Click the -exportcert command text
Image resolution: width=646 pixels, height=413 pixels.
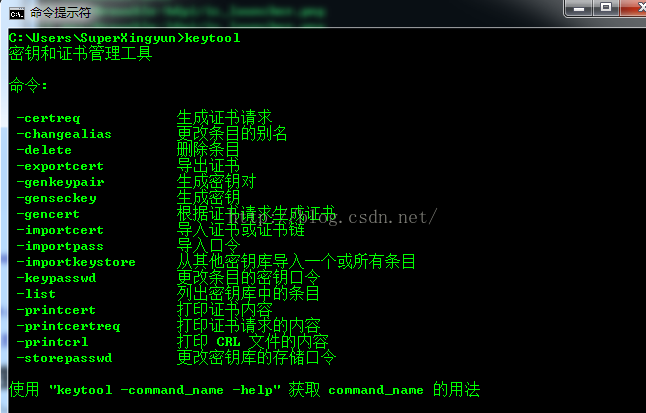coord(60,167)
